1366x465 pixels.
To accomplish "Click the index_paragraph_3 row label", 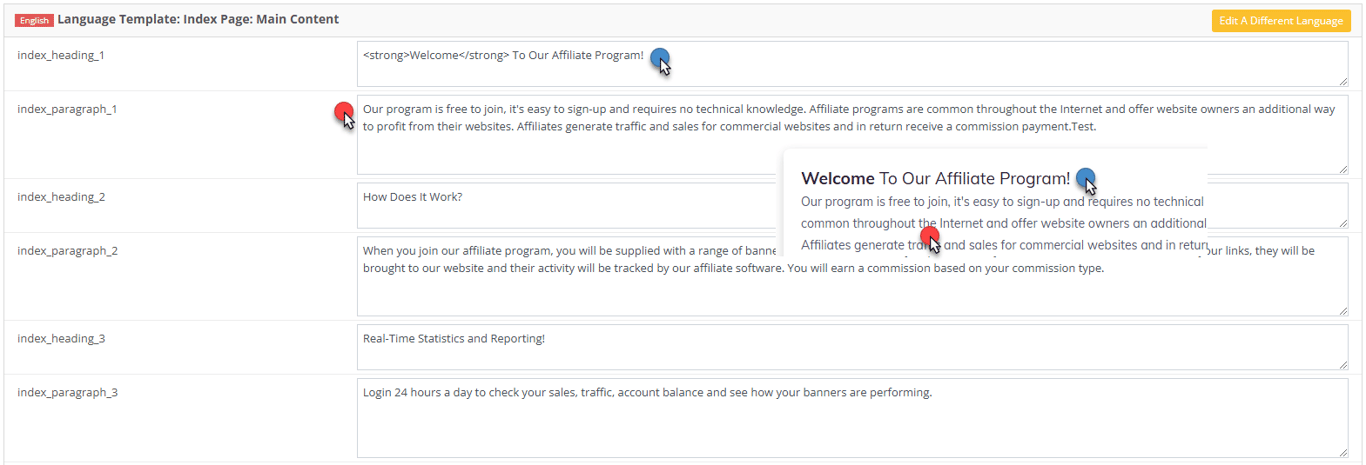I will pos(67,393).
